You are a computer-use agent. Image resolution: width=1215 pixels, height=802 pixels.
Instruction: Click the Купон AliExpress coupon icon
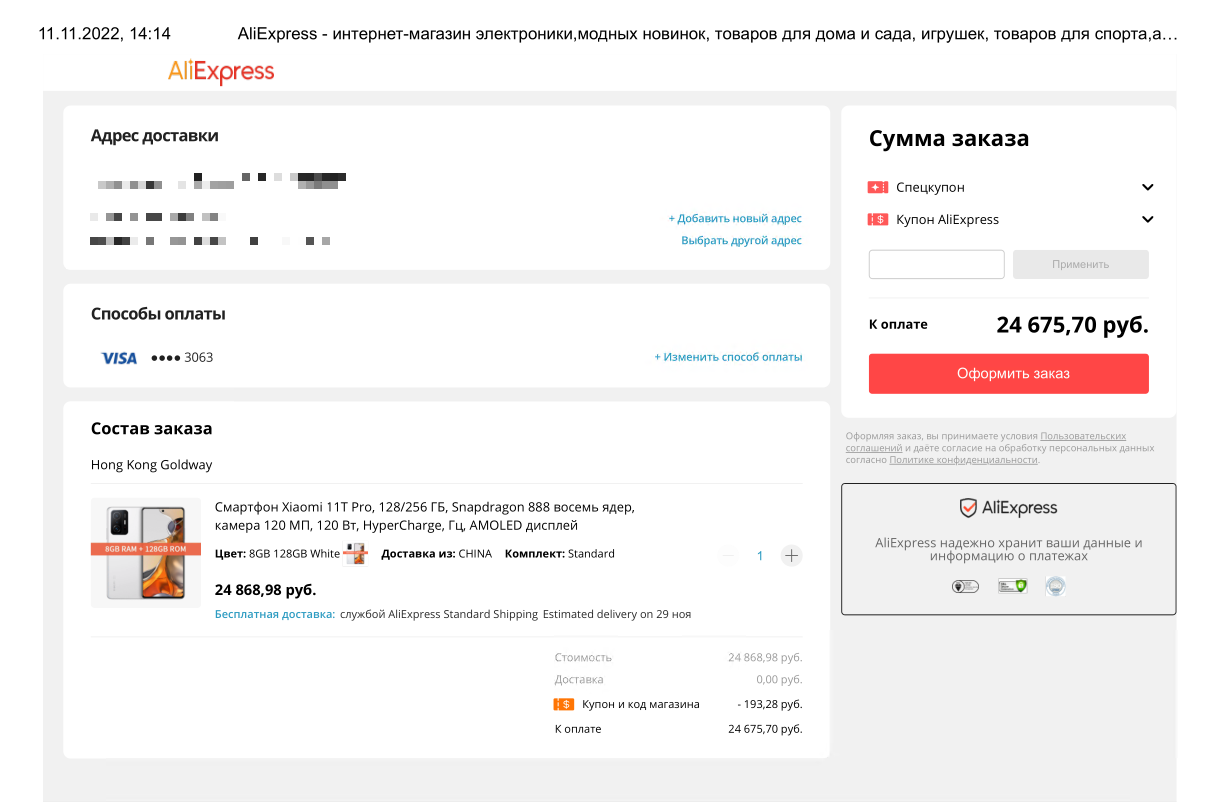coord(878,220)
